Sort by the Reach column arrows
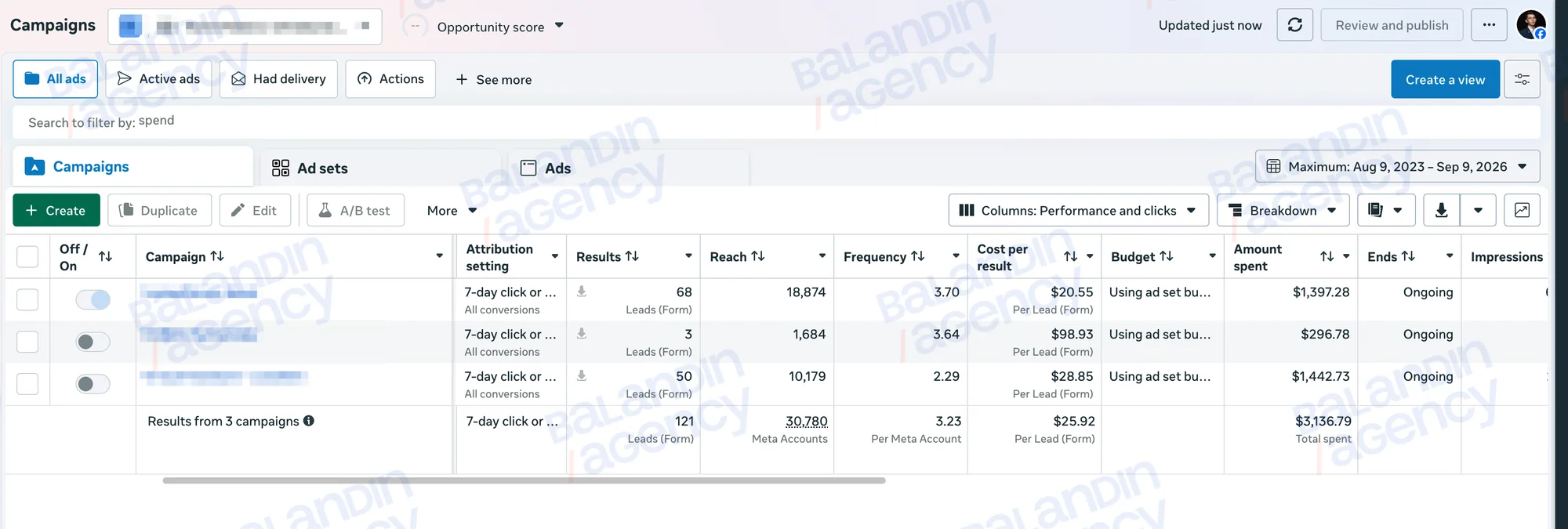 tap(758, 256)
